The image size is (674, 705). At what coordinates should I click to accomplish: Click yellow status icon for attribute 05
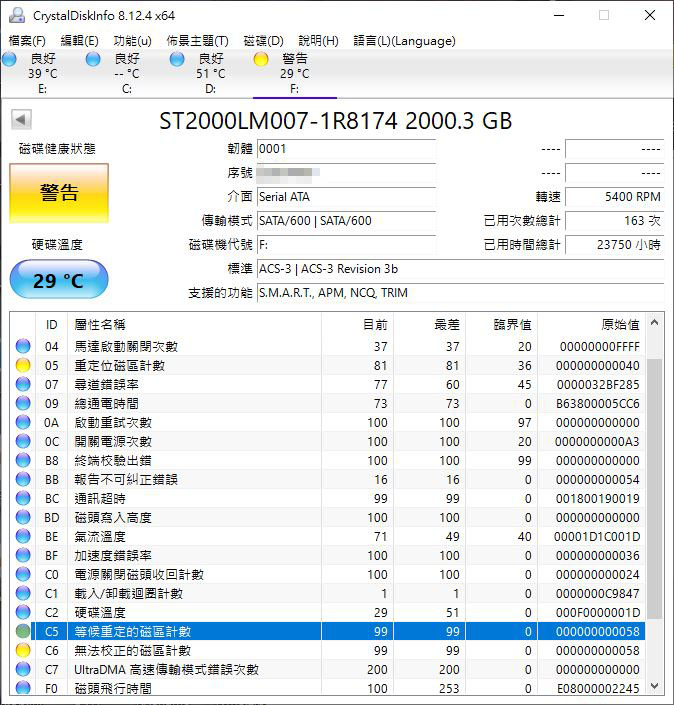[x=23, y=366]
